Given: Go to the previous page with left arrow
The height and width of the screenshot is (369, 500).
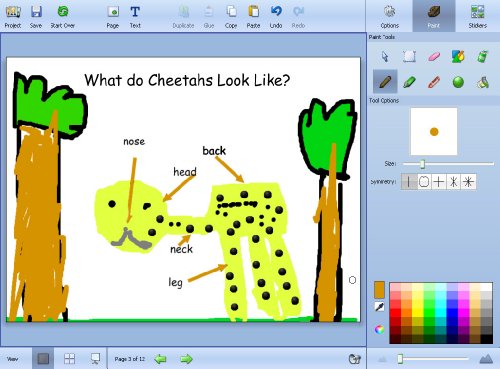Looking at the screenshot, I should pos(161,359).
